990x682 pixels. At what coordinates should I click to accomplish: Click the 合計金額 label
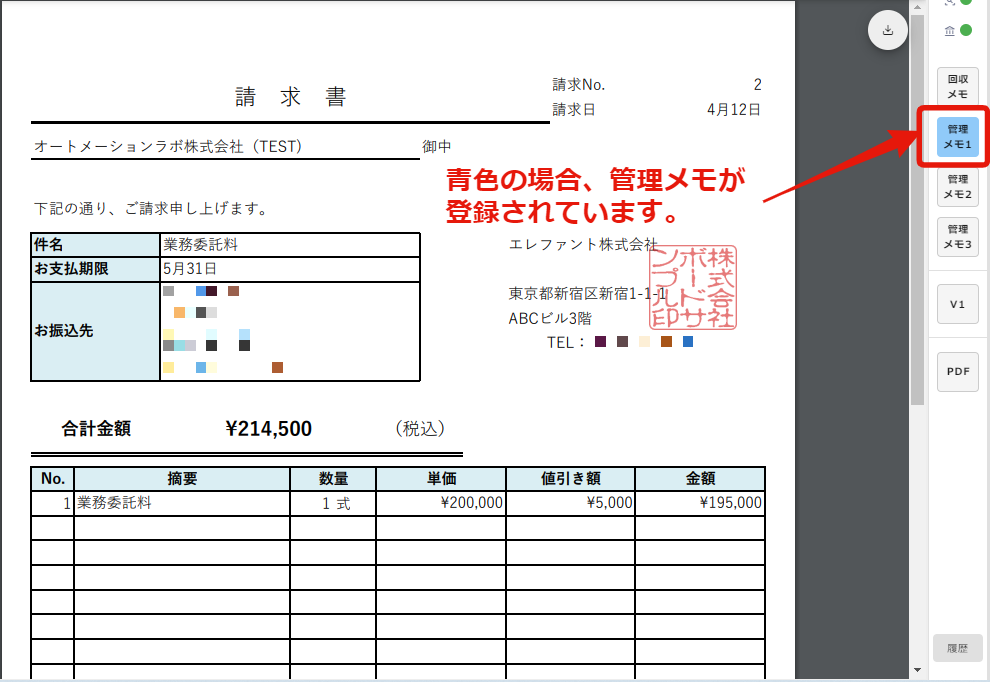[x=96, y=429]
